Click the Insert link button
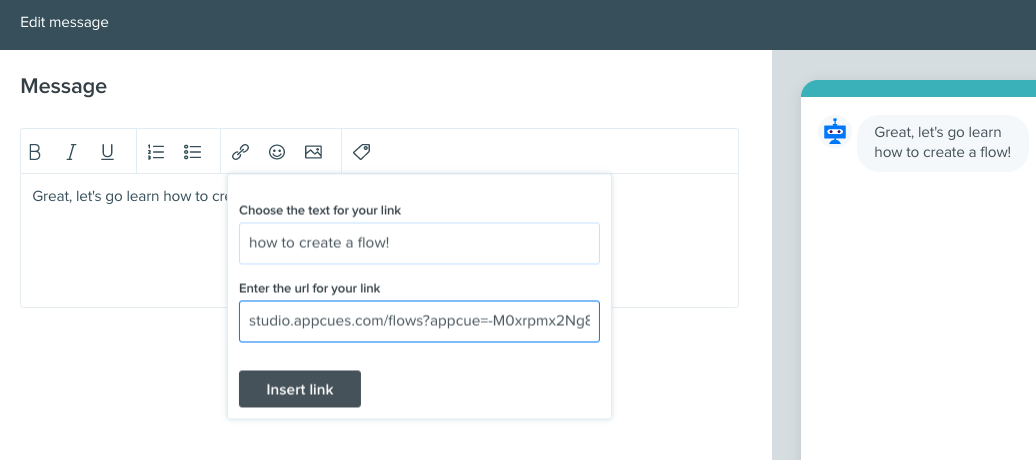This screenshot has height=460, width=1036. click(x=300, y=389)
